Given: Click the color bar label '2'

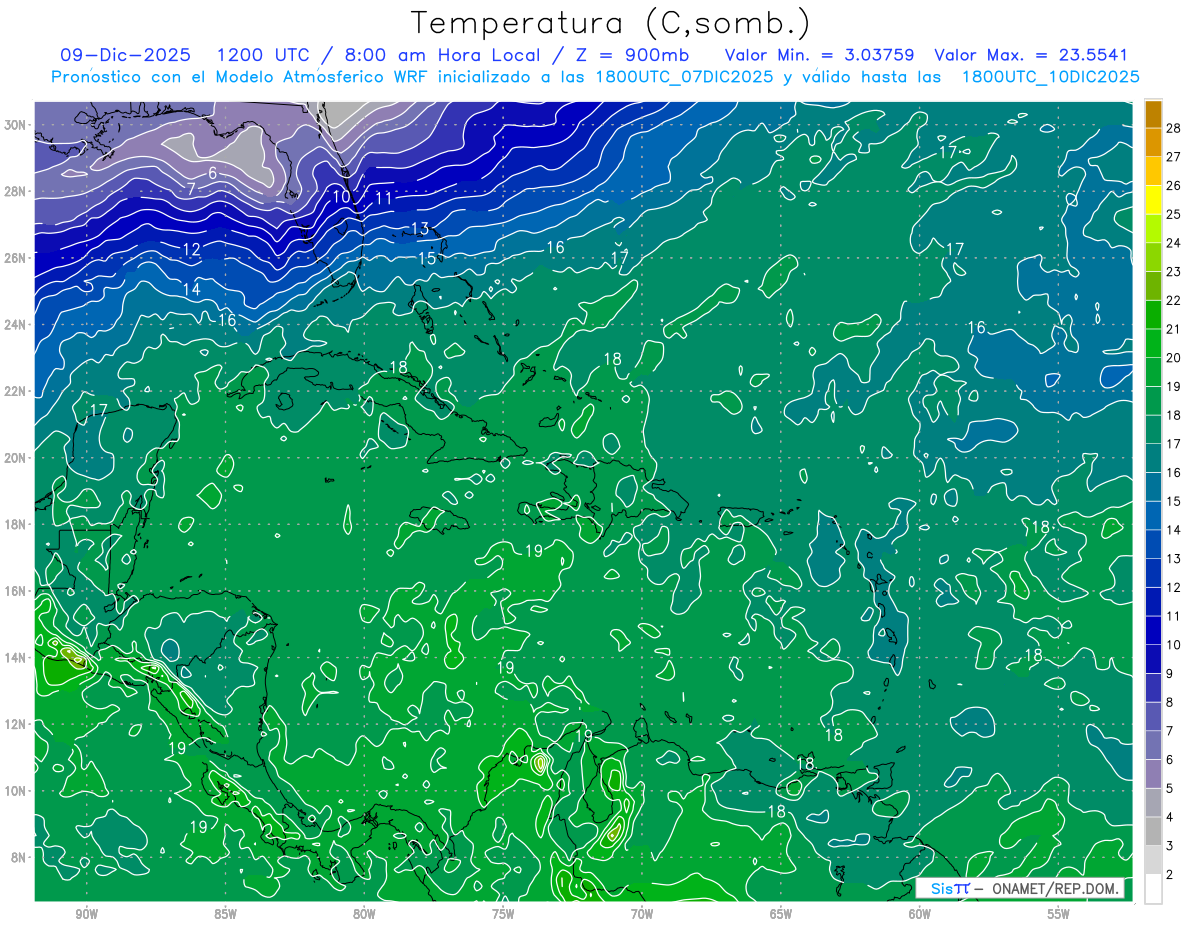Looking at the screenshot, I should [1170, 875].
